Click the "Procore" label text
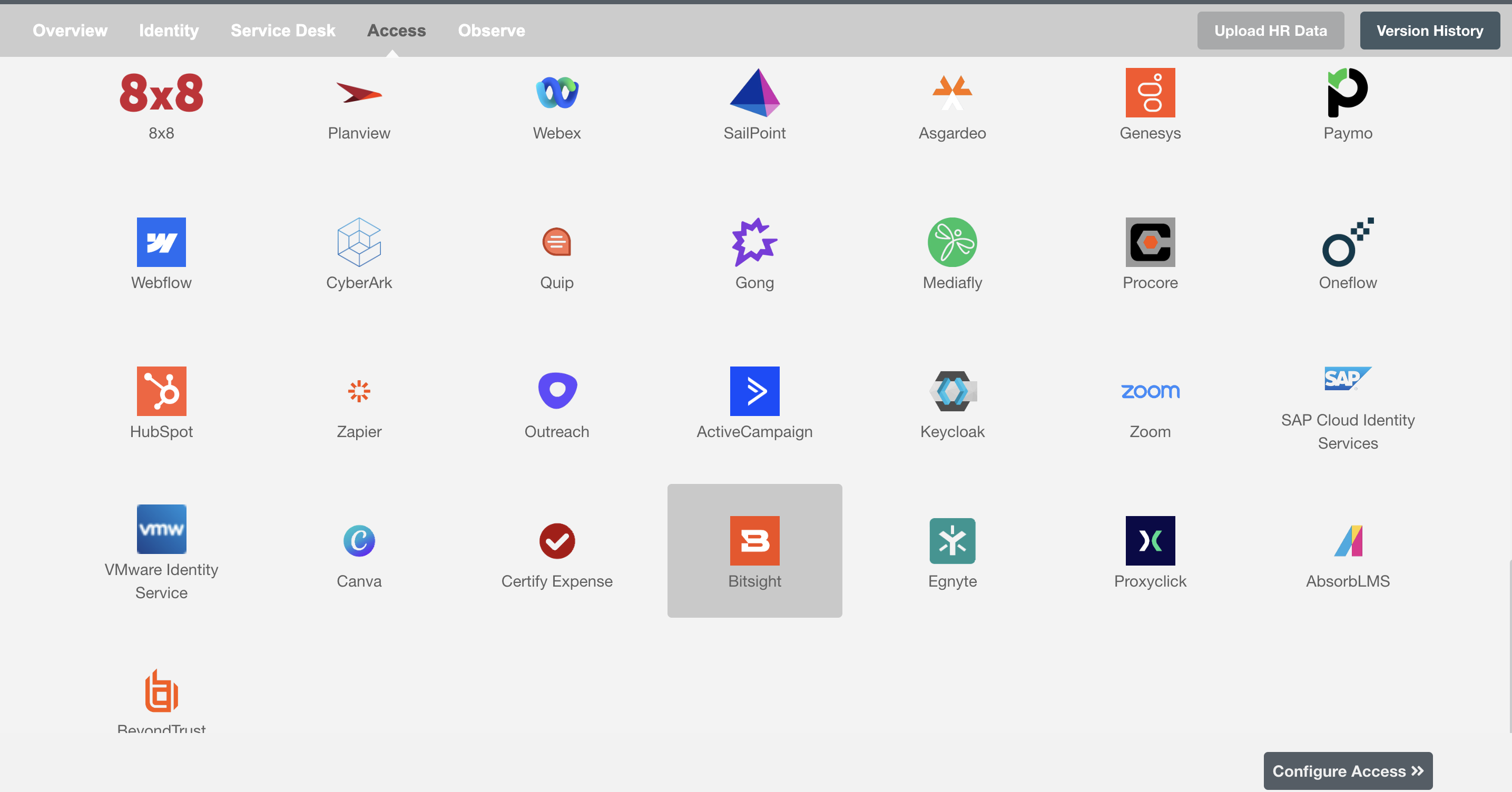This screenshot has height=792, width=1512. coord(1150,283)
